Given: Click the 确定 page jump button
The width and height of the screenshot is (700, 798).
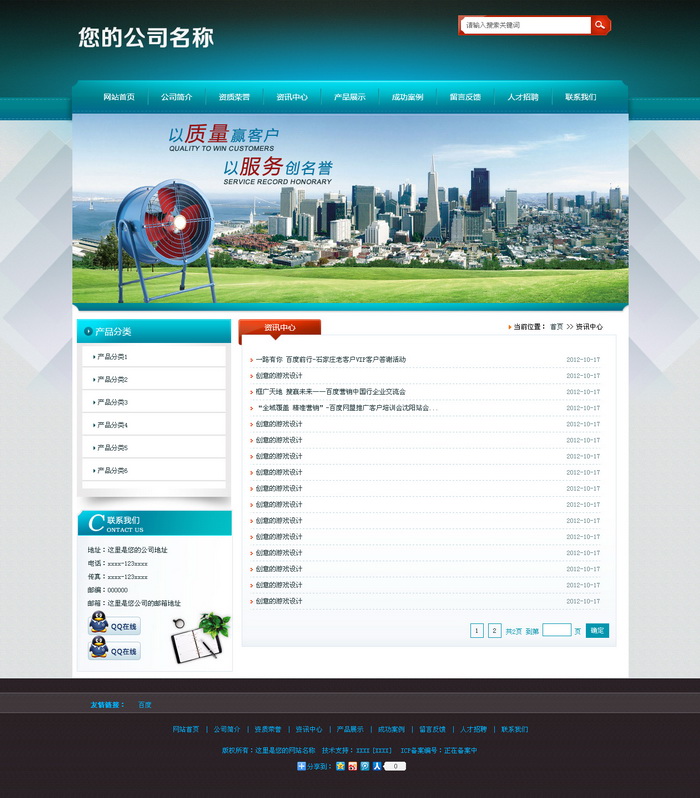Looking at the screenshot, I should 596,631.
